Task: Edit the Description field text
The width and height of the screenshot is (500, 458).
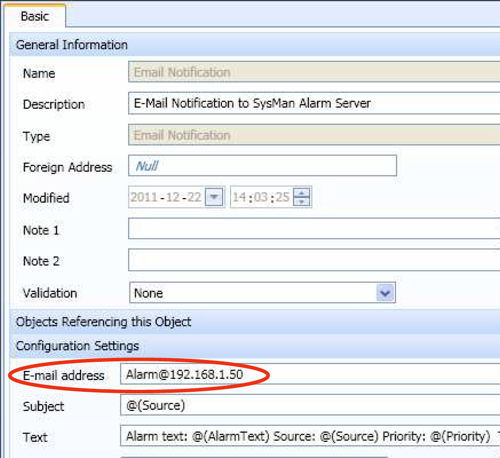Action: (x=314, y=103)
